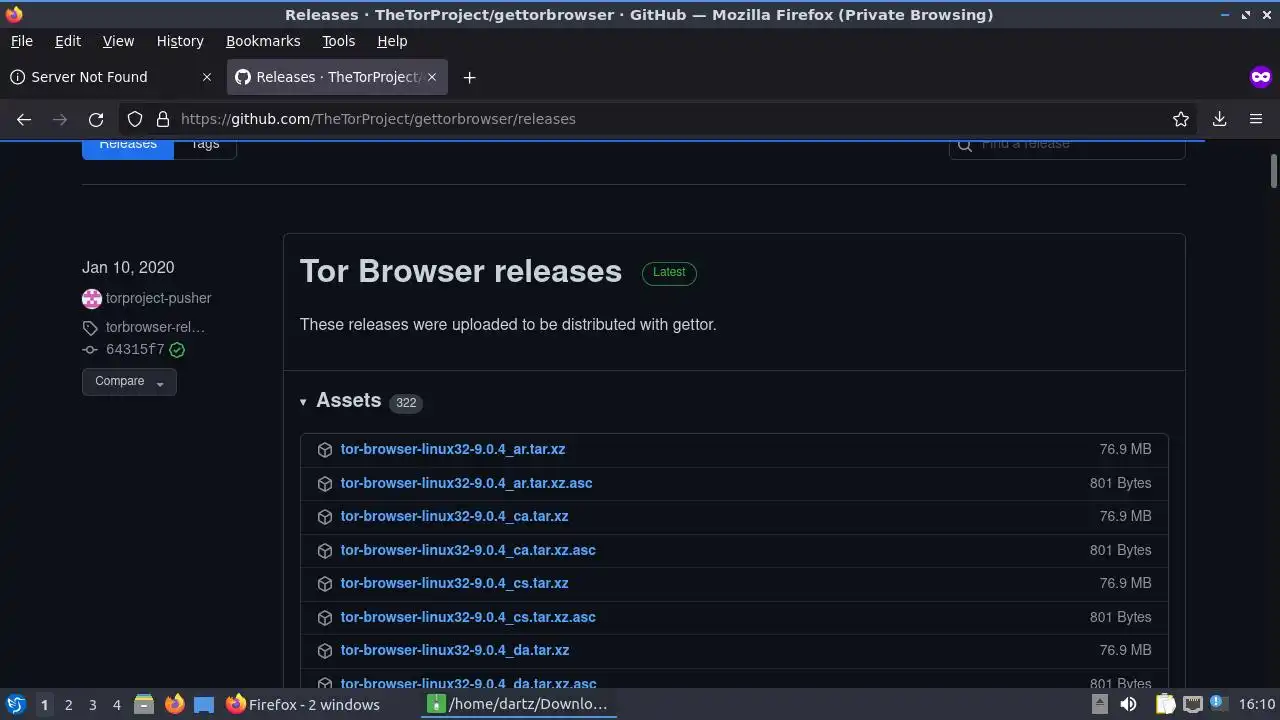Viewport: 1280px width, 720px height.
Task: Open the shield tracking protection icon
Action: click(135, 119)
